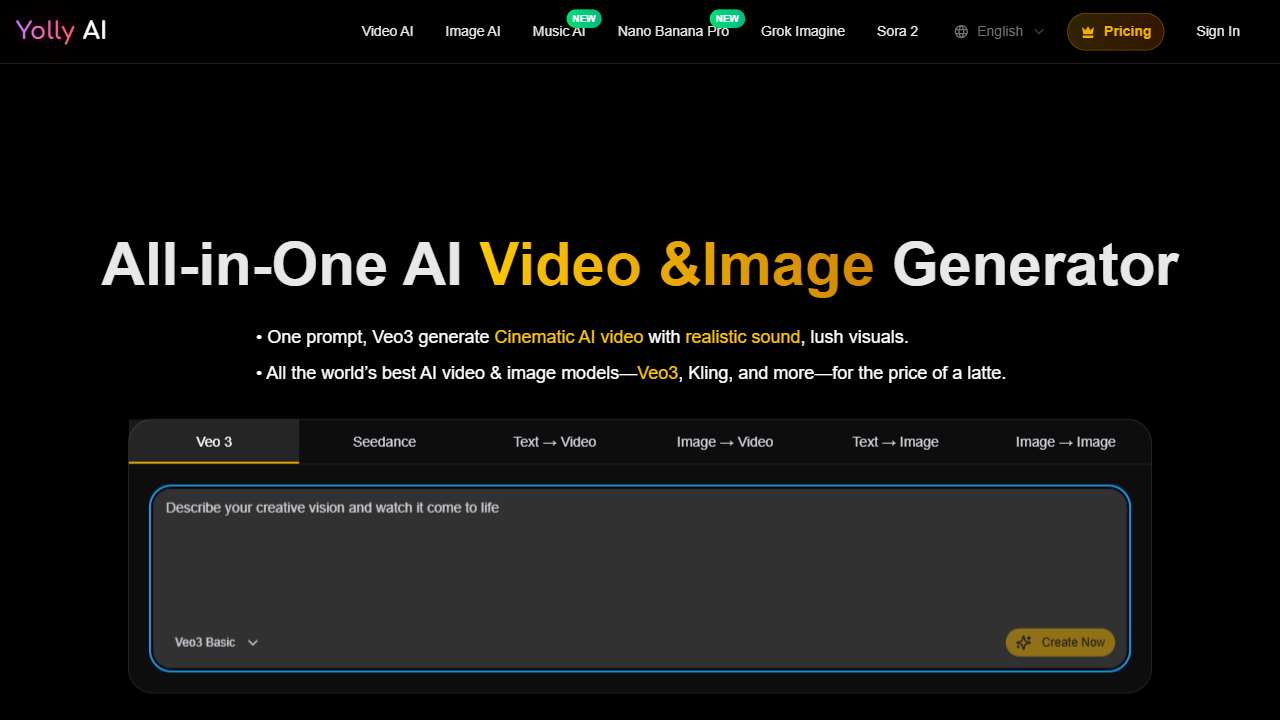Click the sparkle icon on Create Now

click(1023, 643)
